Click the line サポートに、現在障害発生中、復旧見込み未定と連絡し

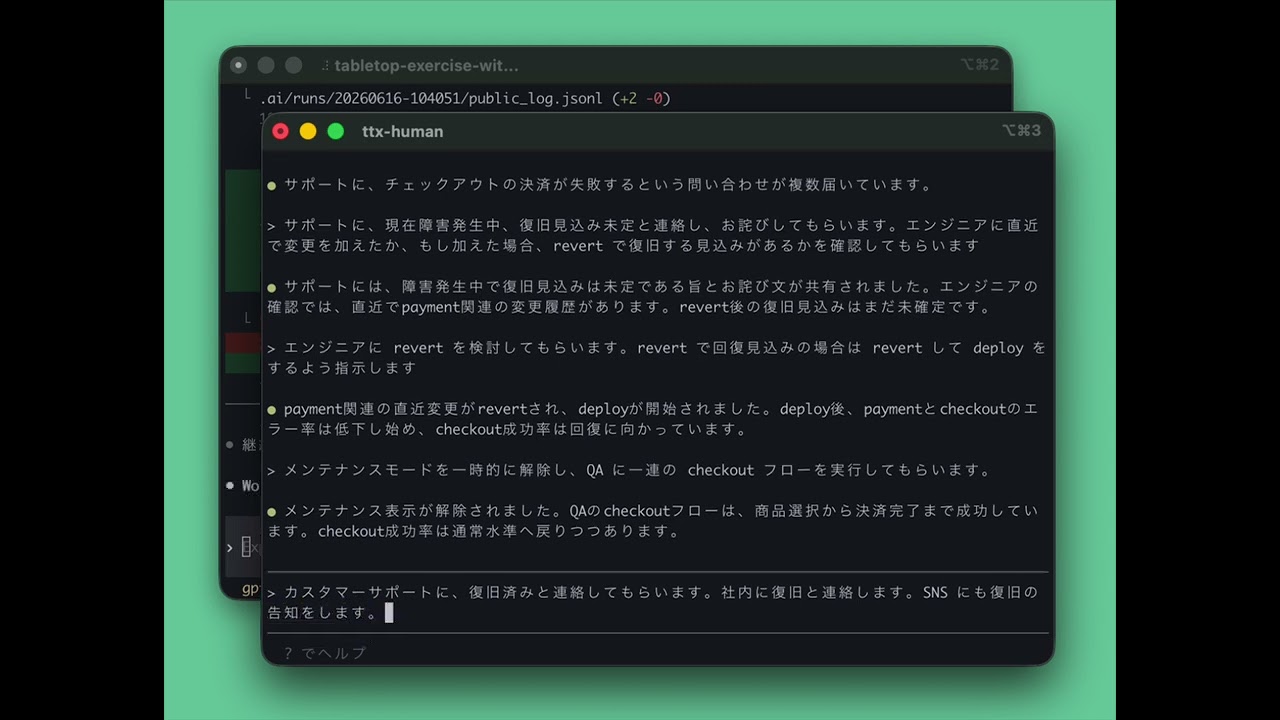coord(654,235)
